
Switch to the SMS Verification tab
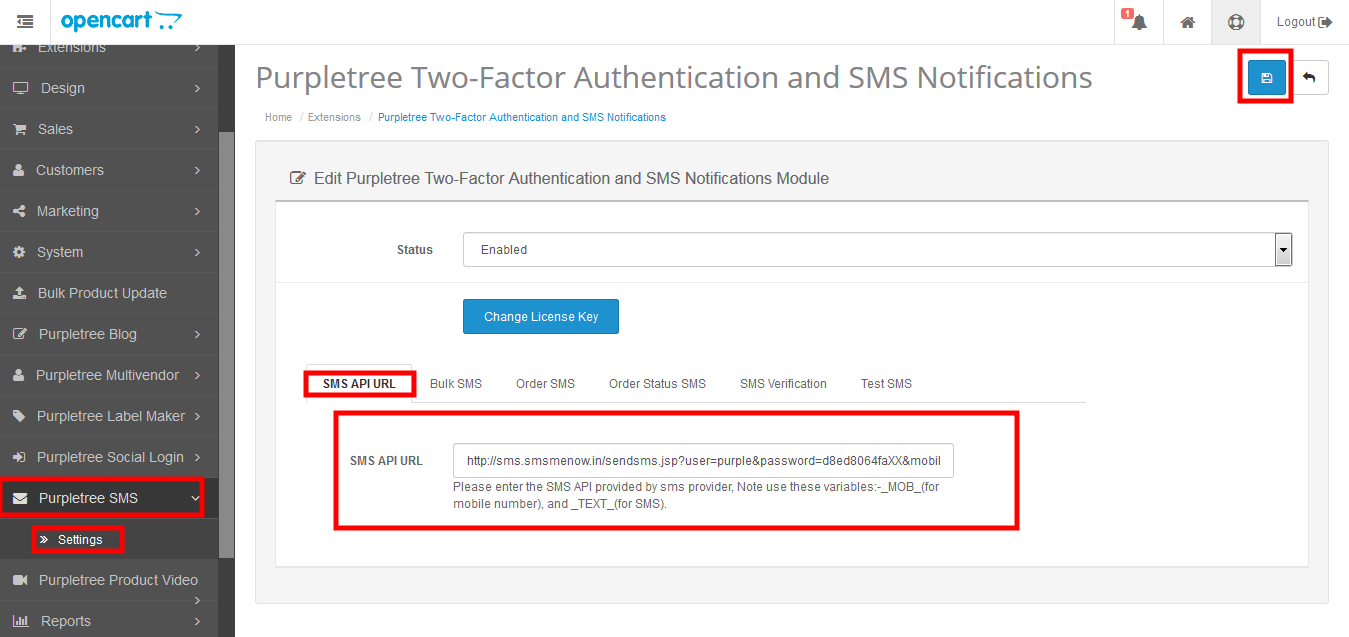[x=783, y=384]
